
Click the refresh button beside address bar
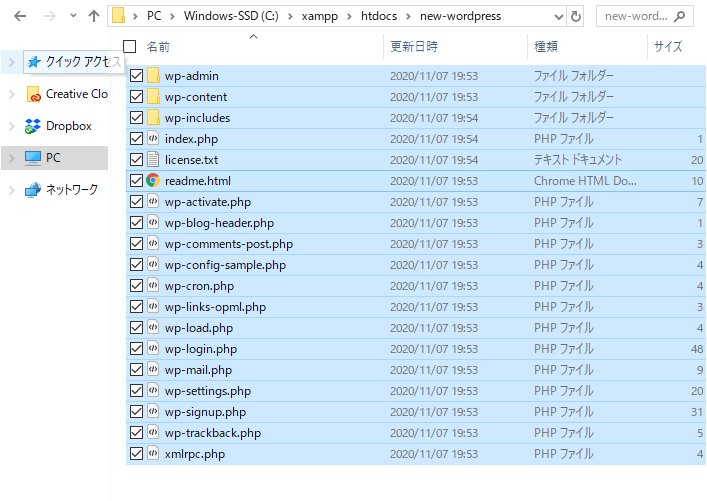pos(575,16)
